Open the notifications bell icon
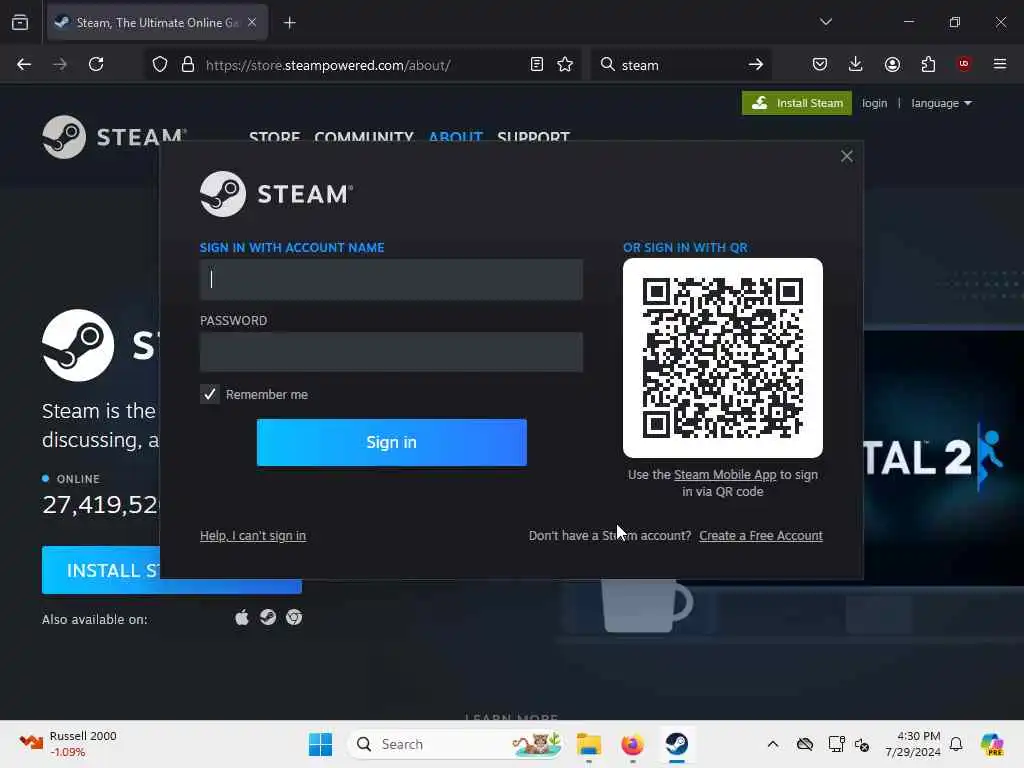The height and width of the screenshot is (768, 1024). click(956, 744)
